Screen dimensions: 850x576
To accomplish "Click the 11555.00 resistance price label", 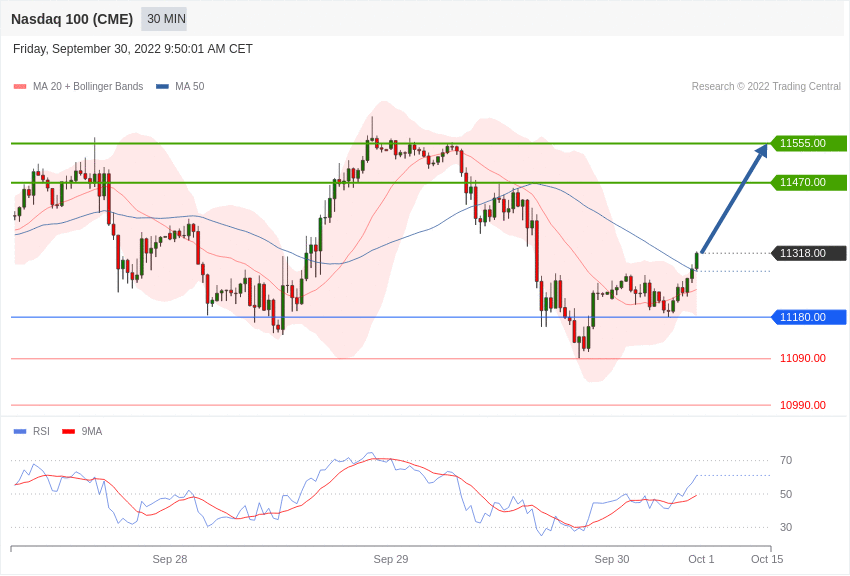I will point(809,143).
